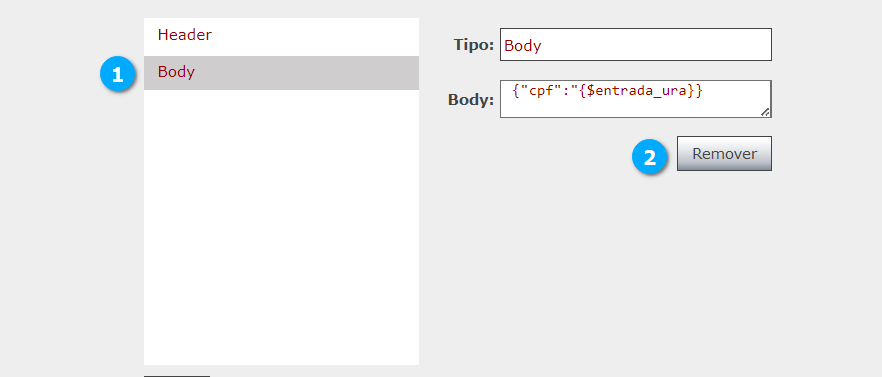
Task: Focus the Body textarea with cpf JSON
Action: pyautogui.click(x=636, y=99)
